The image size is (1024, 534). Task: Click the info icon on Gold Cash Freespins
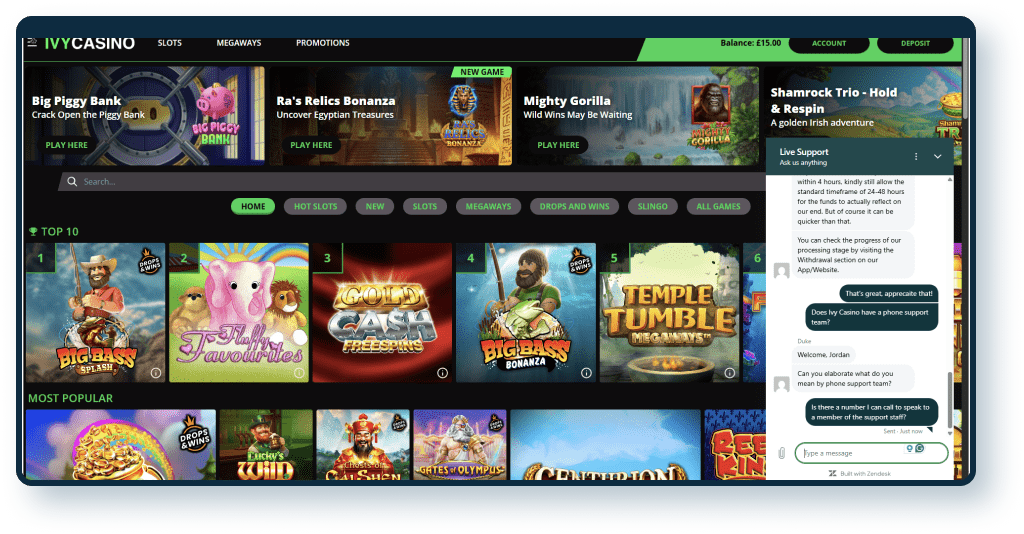[442, 372]
